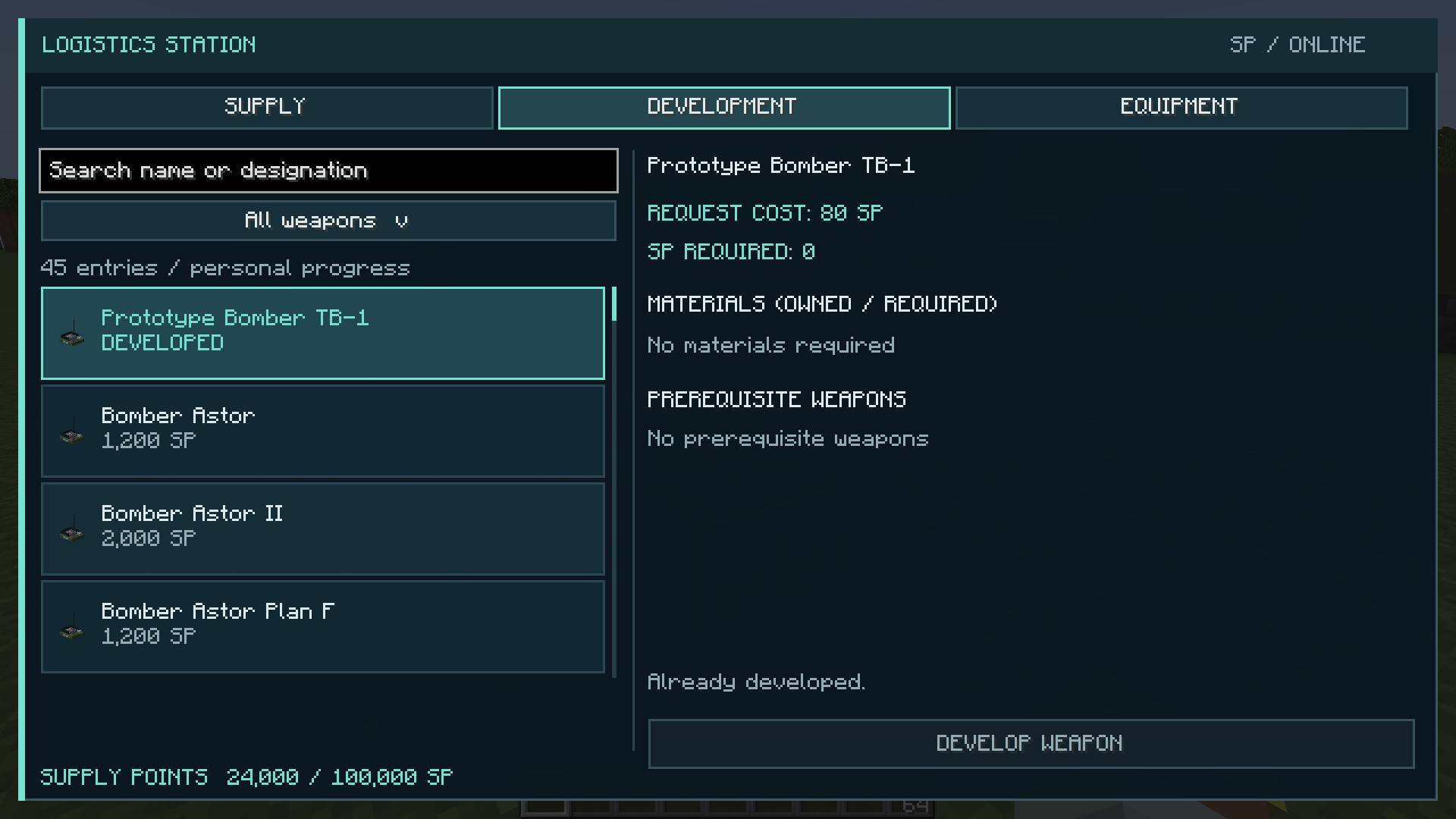1456x819 pixels.
Task: Select the Prototype Bomber TB-1 entry
Action: coord(323,333)
